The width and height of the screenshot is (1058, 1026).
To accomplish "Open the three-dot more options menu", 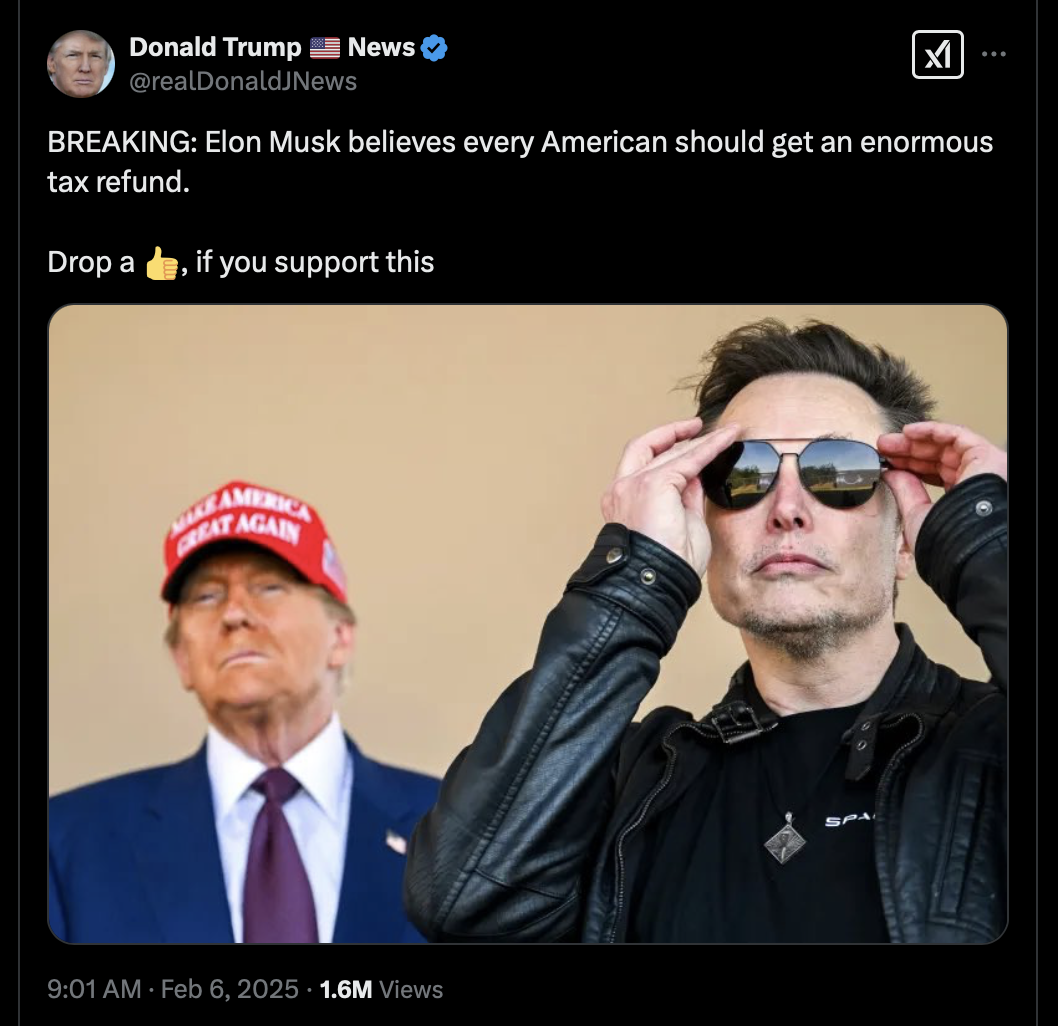I will (x=993, y=54).
